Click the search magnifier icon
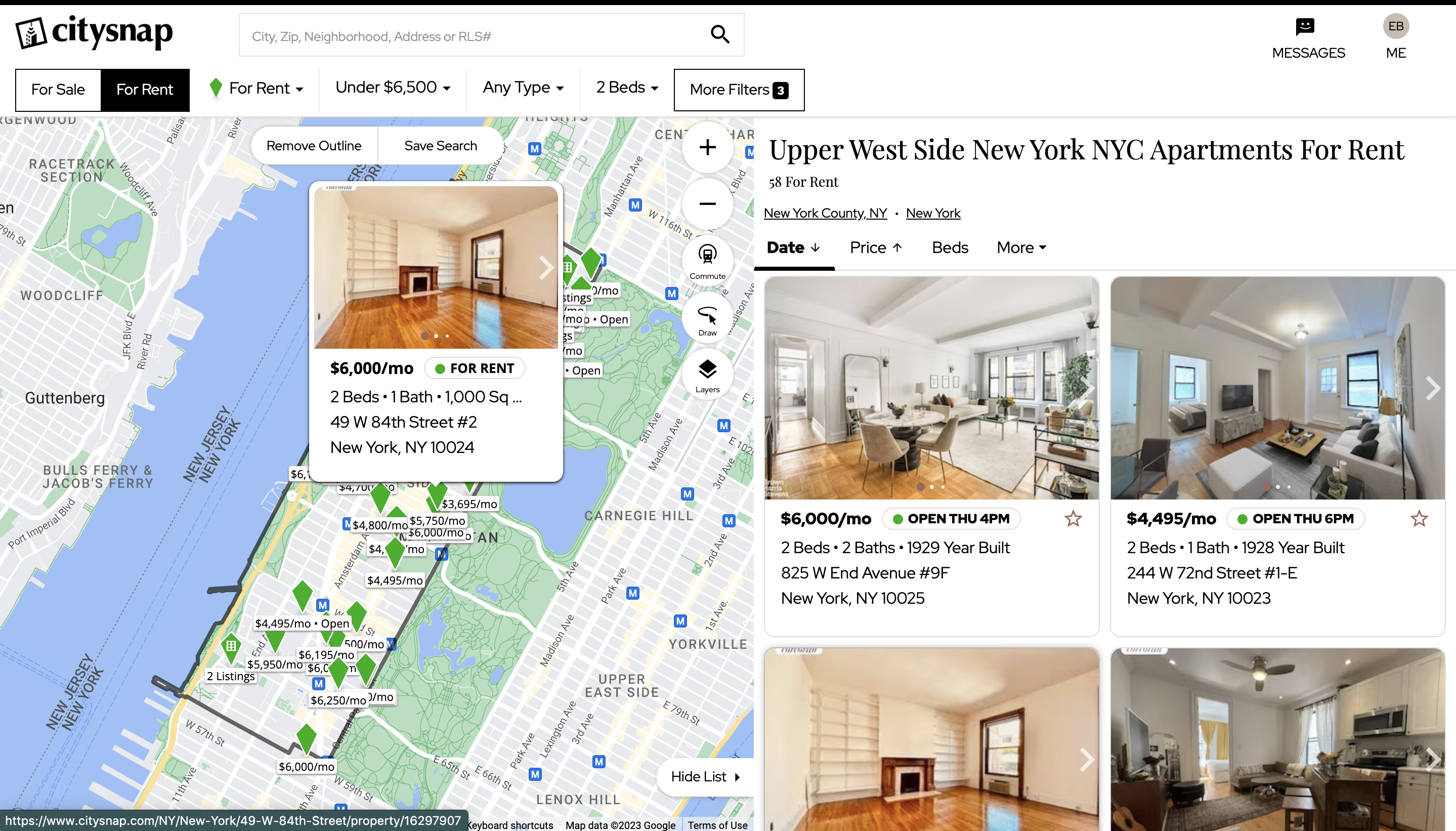Screen dimensions: 1456x831 point(720,35)
